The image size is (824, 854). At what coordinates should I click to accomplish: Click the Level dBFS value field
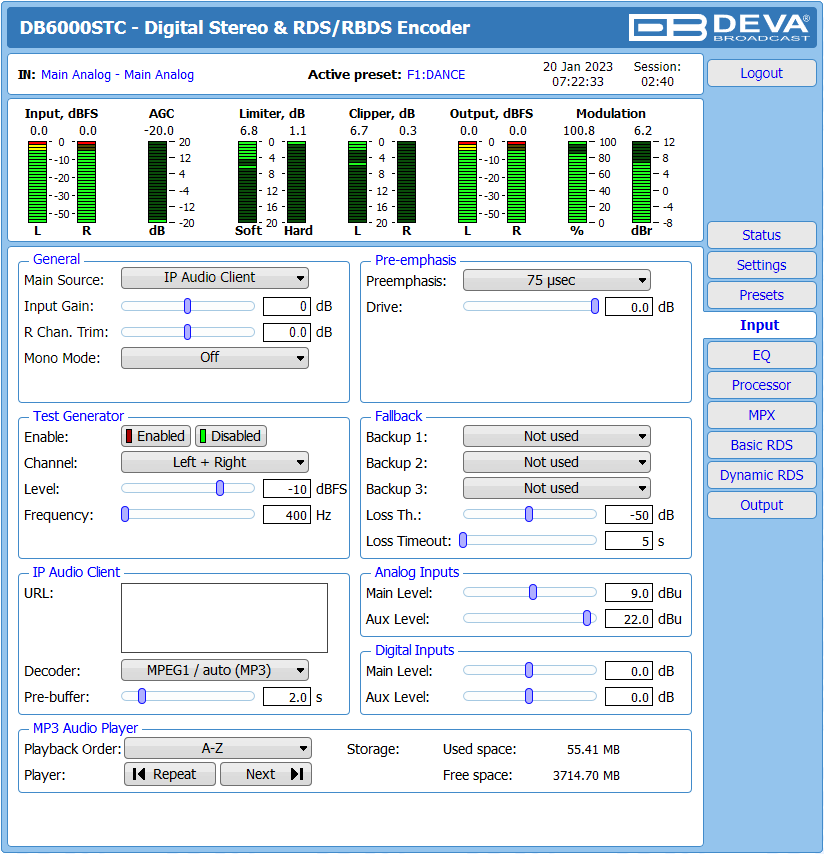point(287,490)
